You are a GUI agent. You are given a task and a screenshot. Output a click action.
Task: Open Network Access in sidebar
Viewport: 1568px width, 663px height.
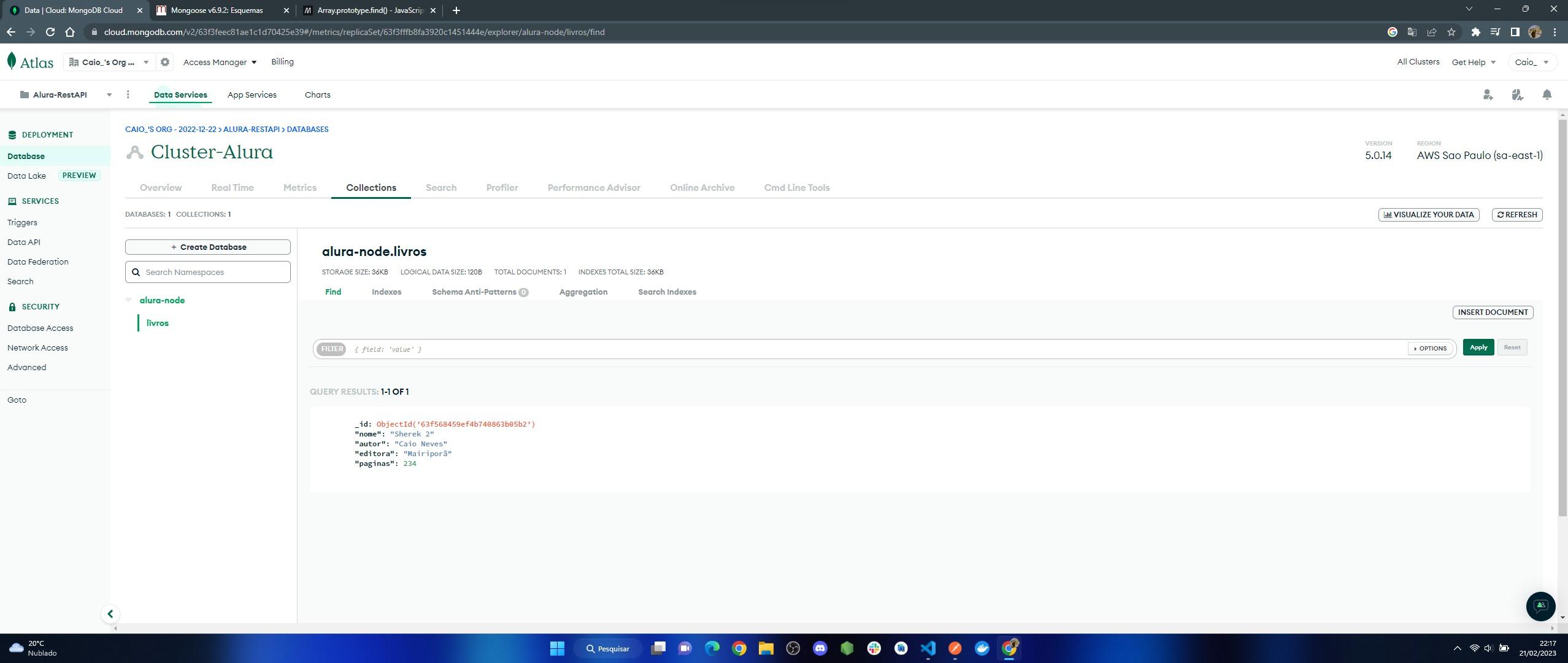[x=37, y=348]
